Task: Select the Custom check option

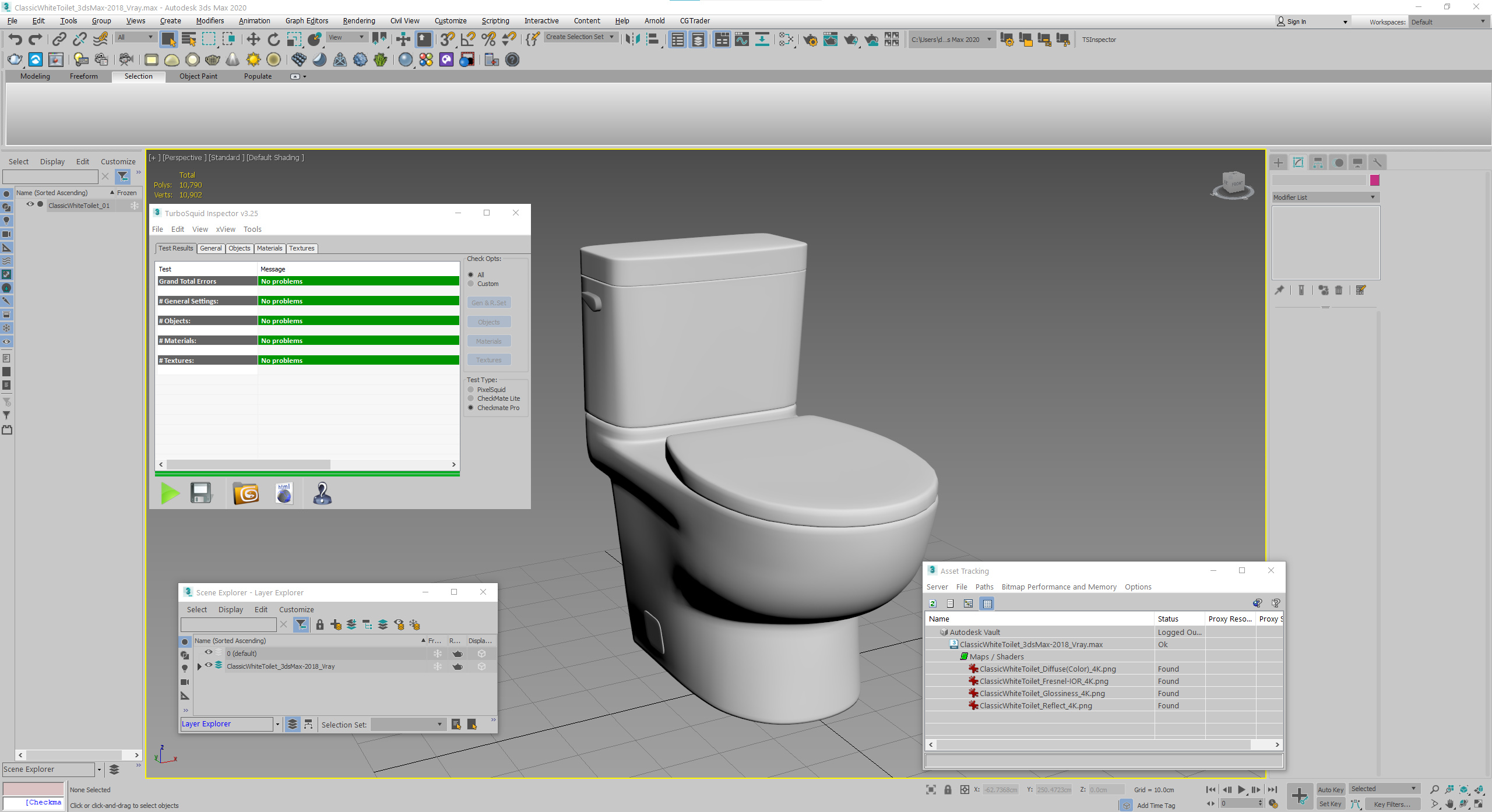Action: tap(471, 284)
